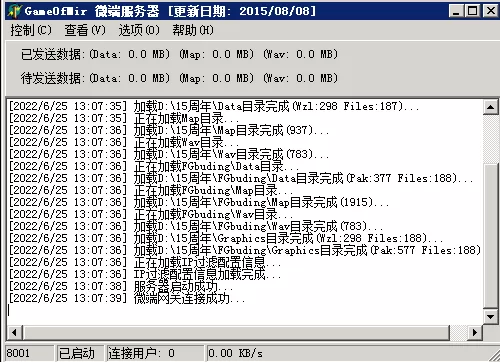Select log line Pak:377 Files:188
This screenshot has height=362, width=500.
click(241, 178)
